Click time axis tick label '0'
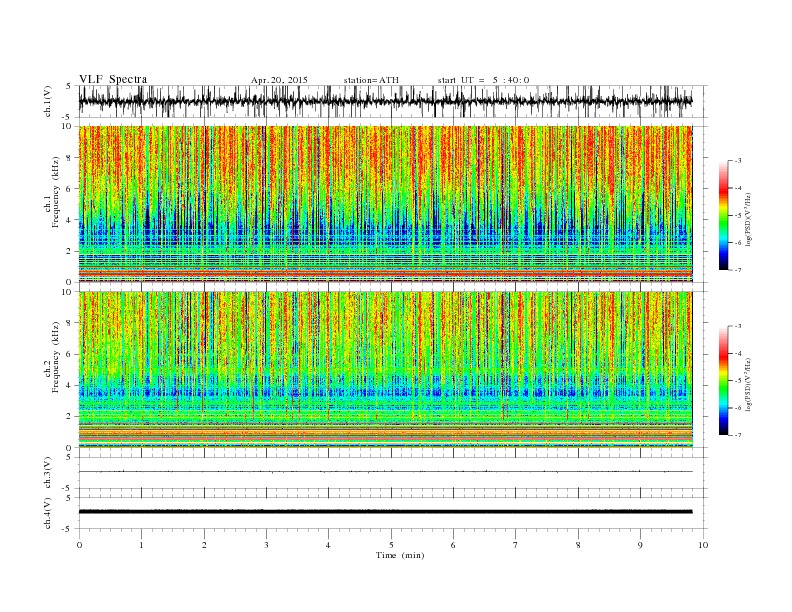 tap(79, 545)
